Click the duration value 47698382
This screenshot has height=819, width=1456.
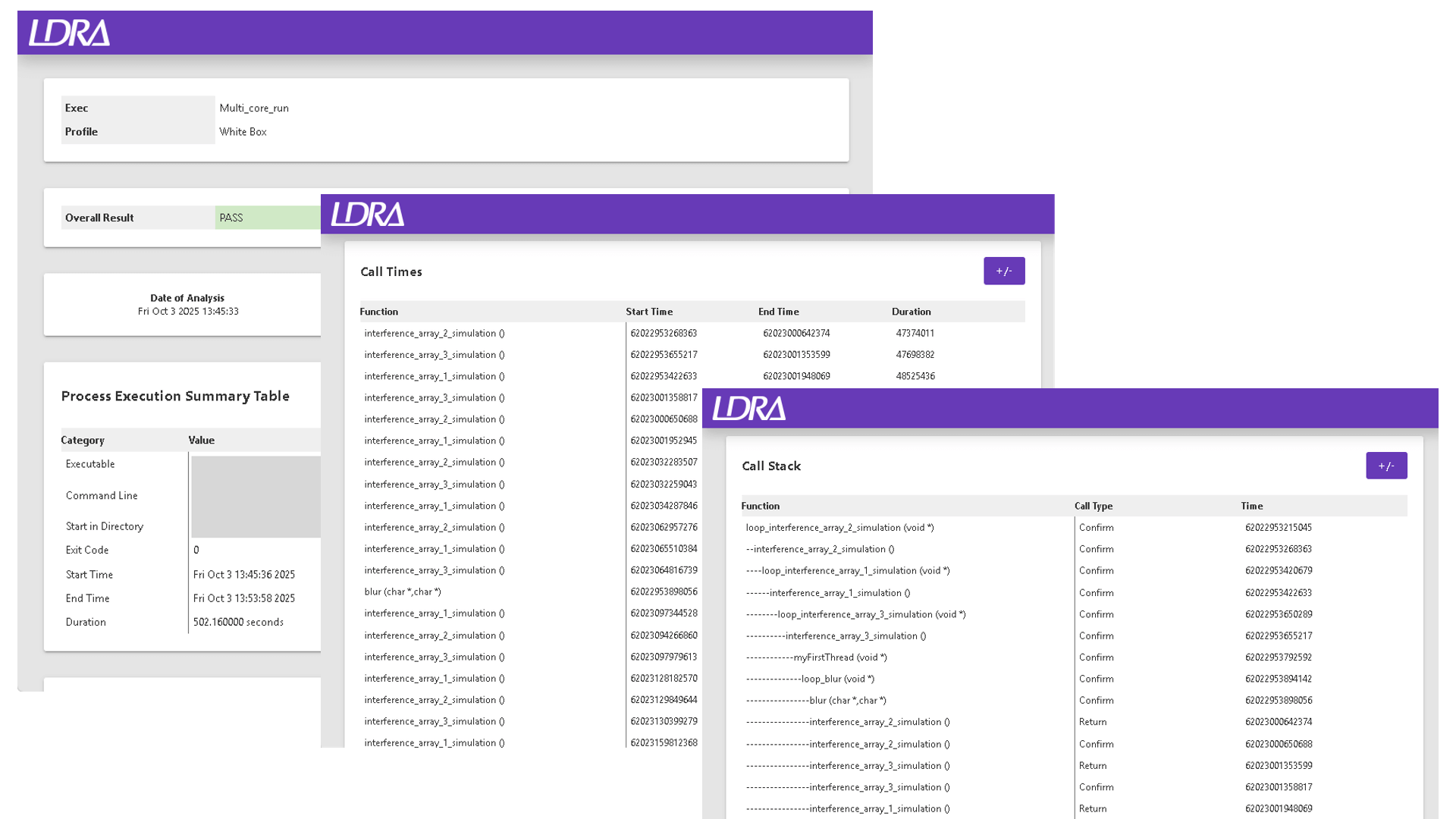[915, 354]
